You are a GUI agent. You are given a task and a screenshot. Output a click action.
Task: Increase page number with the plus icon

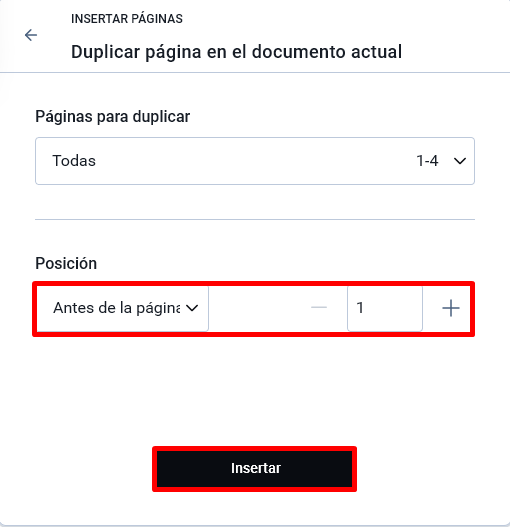click(x=450, y=308)
